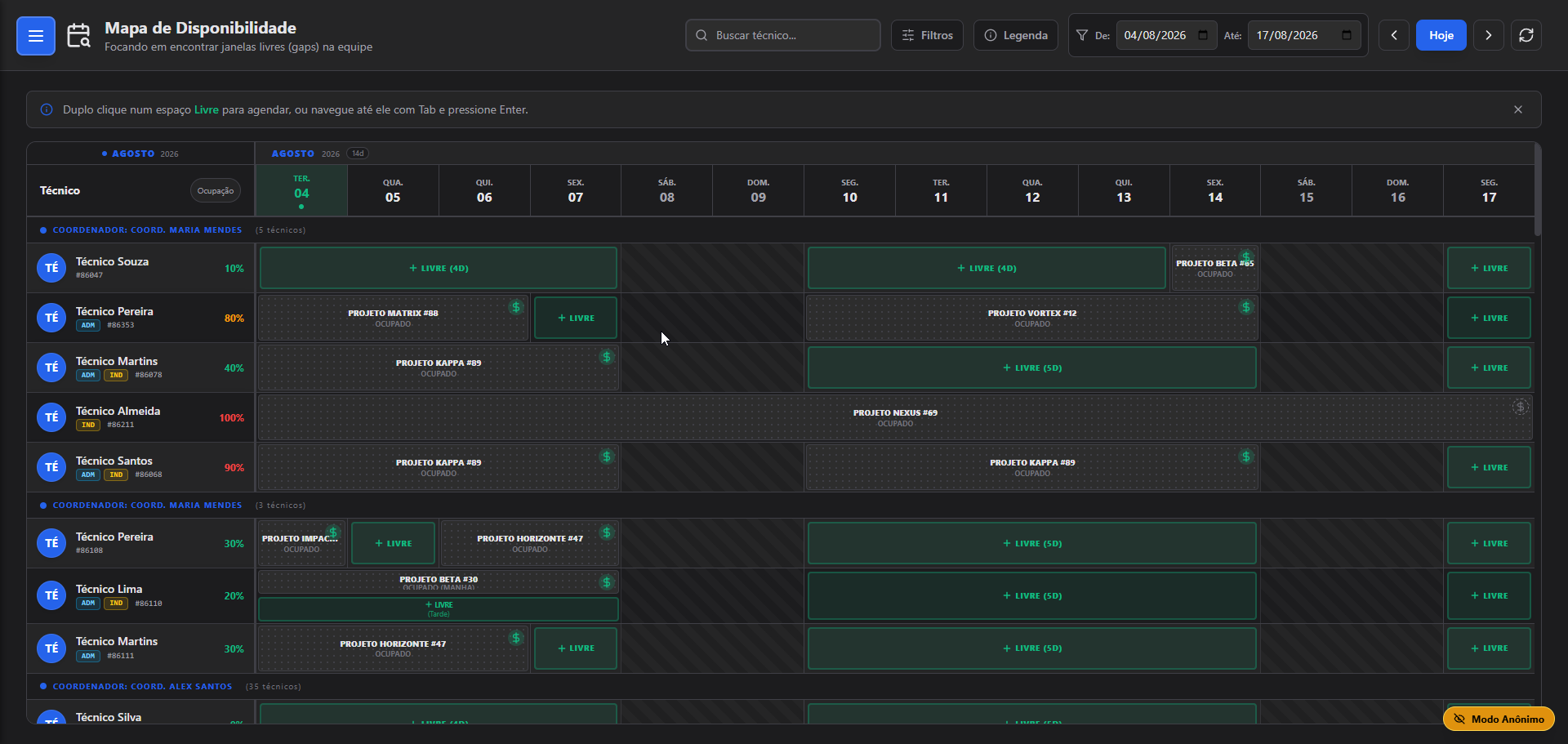Select Técnico Martins #86078 Livre (5D) slot

(x=1032, y=368)
